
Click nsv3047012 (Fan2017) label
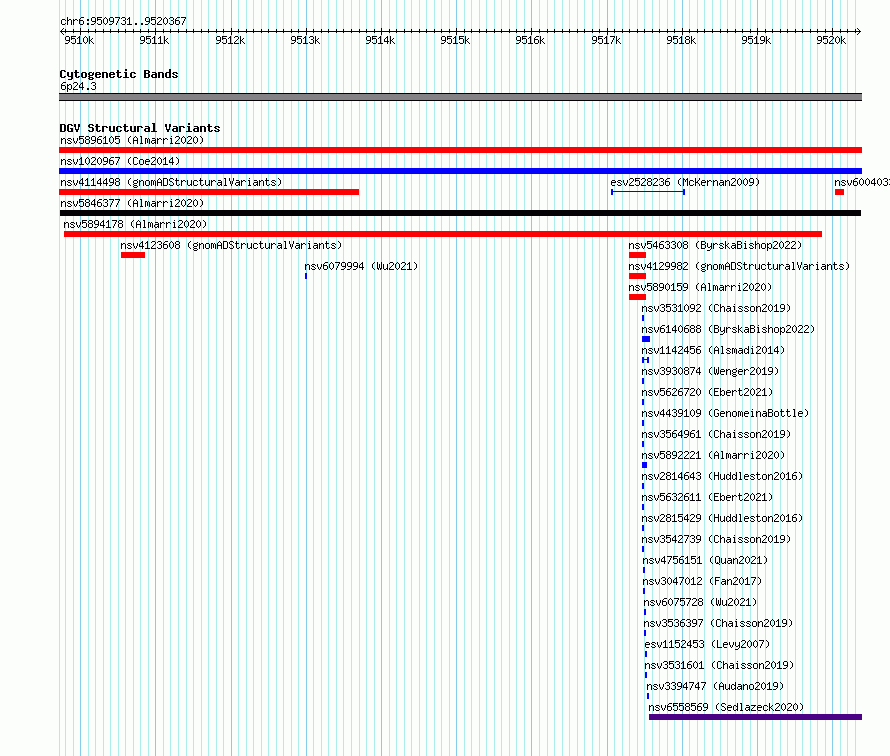point(702,581)
